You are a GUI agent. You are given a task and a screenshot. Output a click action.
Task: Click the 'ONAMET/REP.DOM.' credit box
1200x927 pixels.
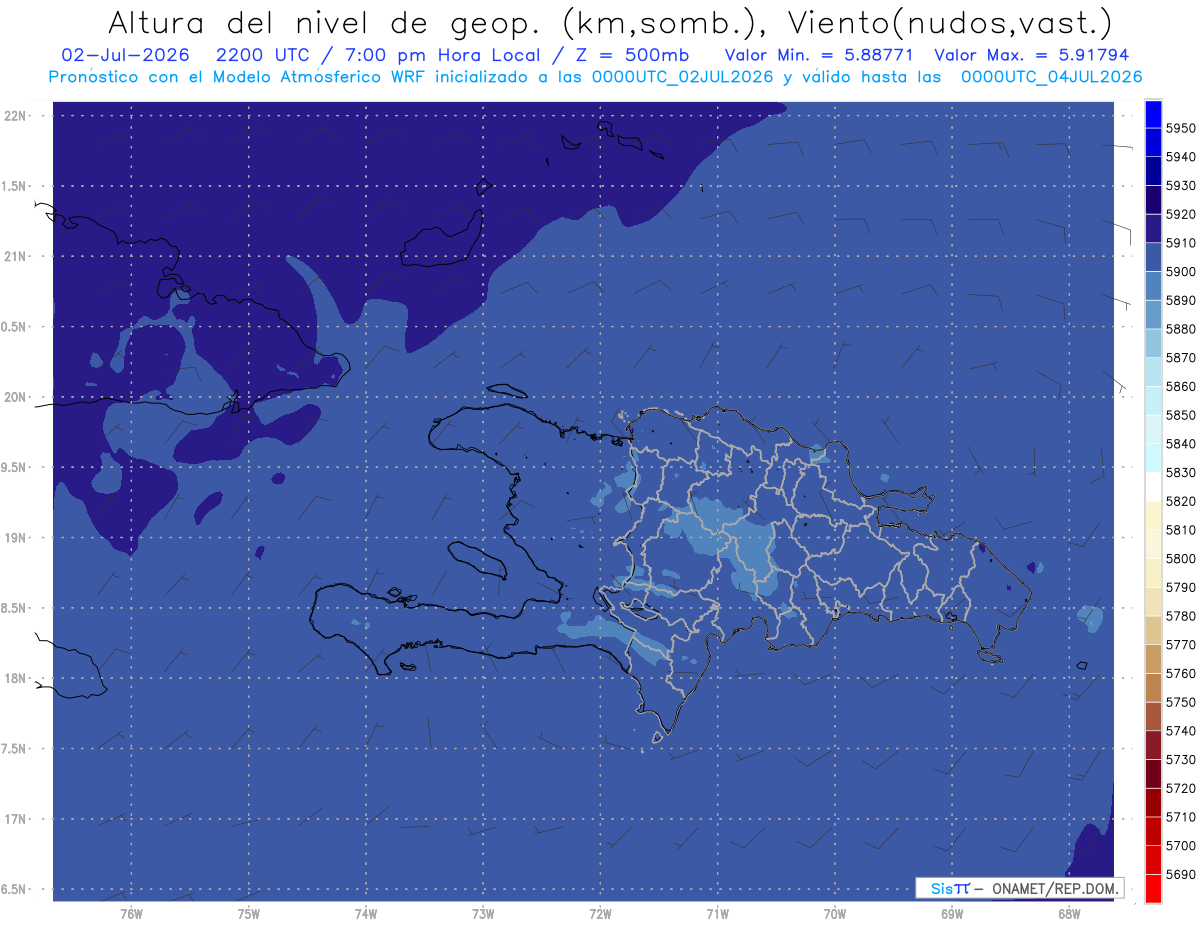(x=1020, y=888)
